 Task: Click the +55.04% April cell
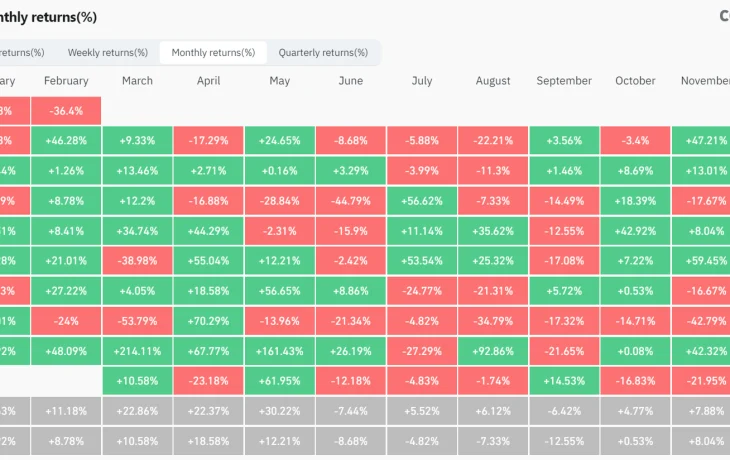pos(209,261)
